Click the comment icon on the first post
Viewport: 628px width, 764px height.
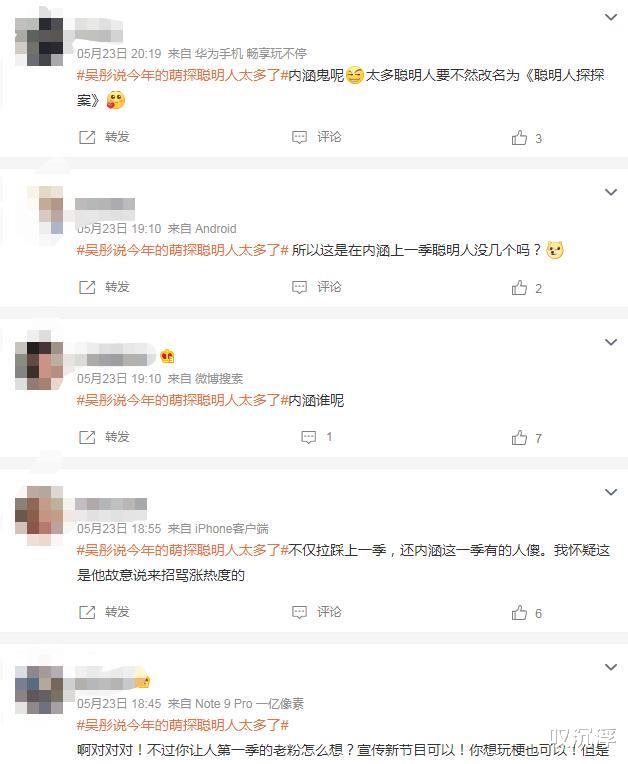click(299, 137)
